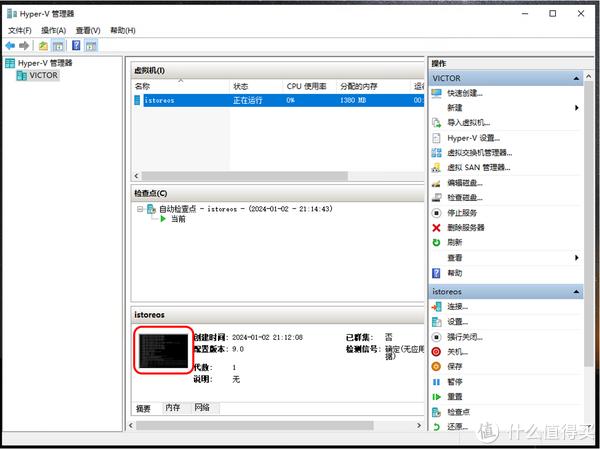Open the 查看(V) menu
Viewport: 600px width, 449px height.
88,30
